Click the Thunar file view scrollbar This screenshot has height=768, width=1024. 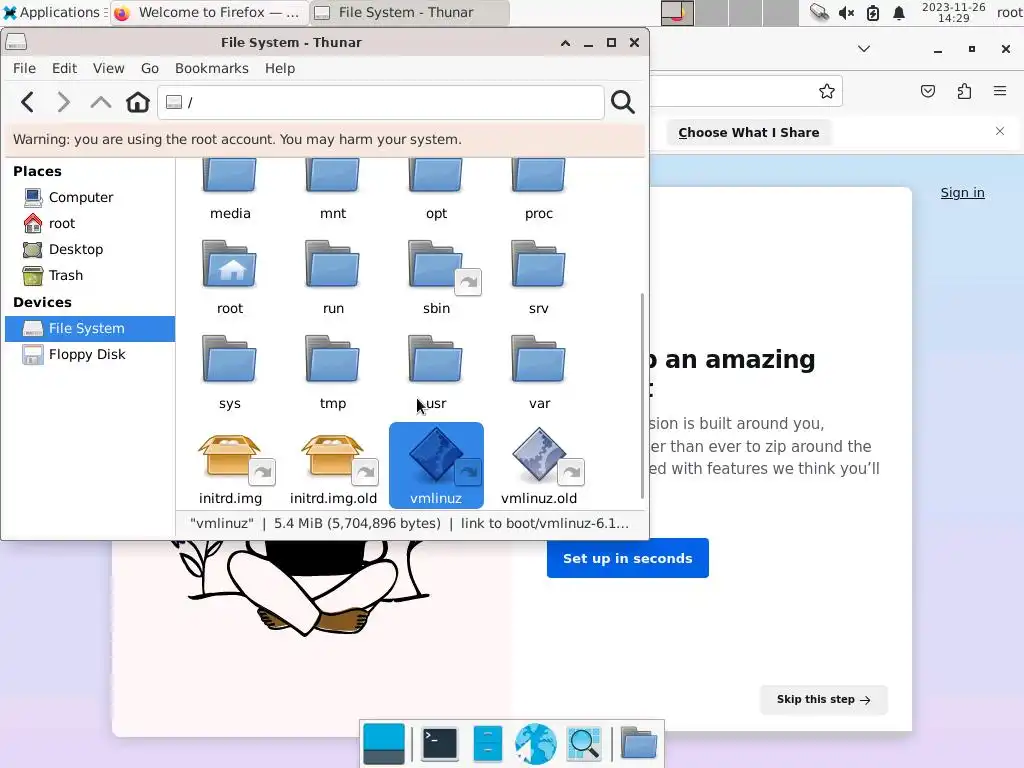pos(642,395)
